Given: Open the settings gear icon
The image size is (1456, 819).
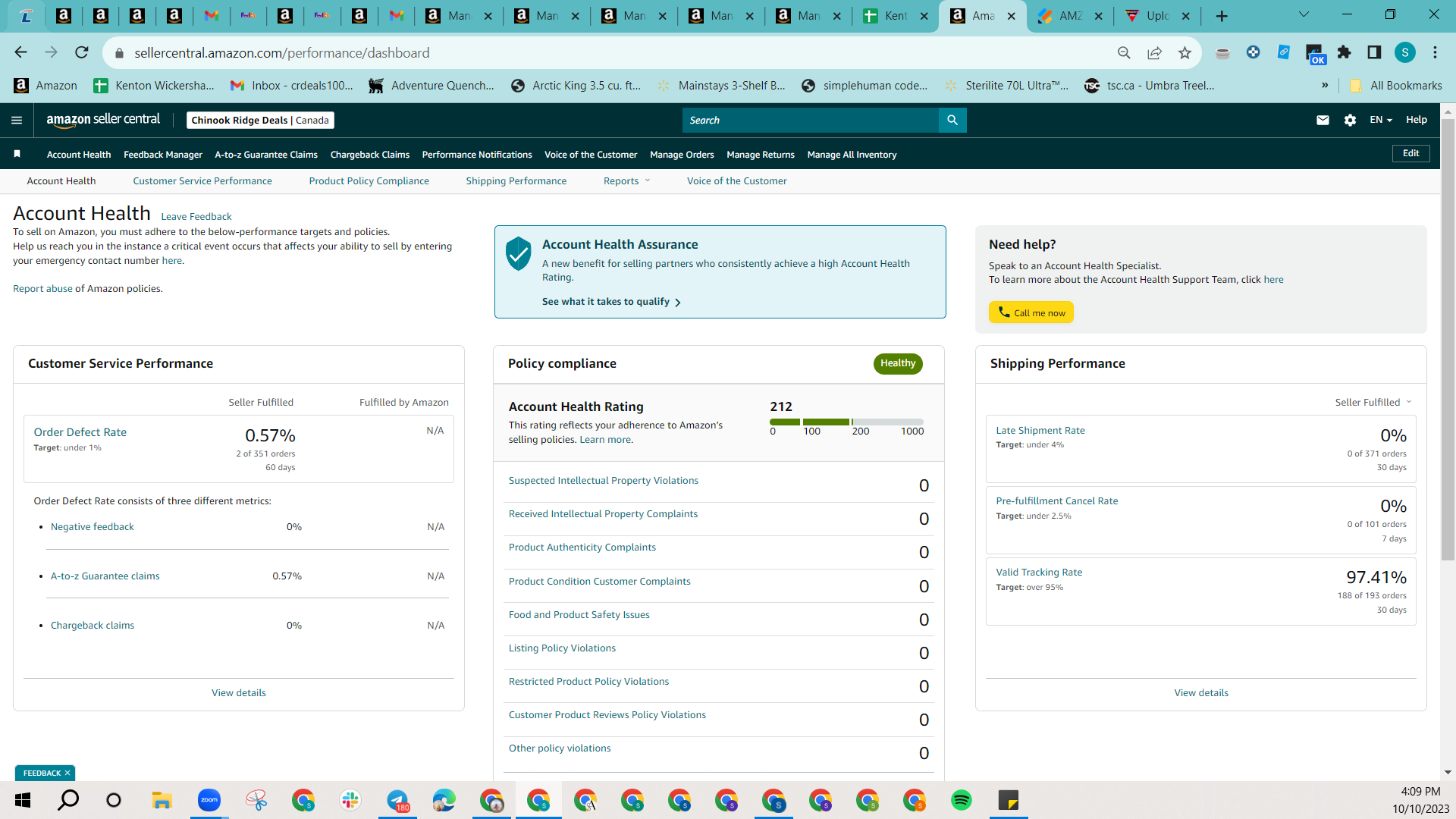Looking at the screenshot, I should (x=1350, y=120).
